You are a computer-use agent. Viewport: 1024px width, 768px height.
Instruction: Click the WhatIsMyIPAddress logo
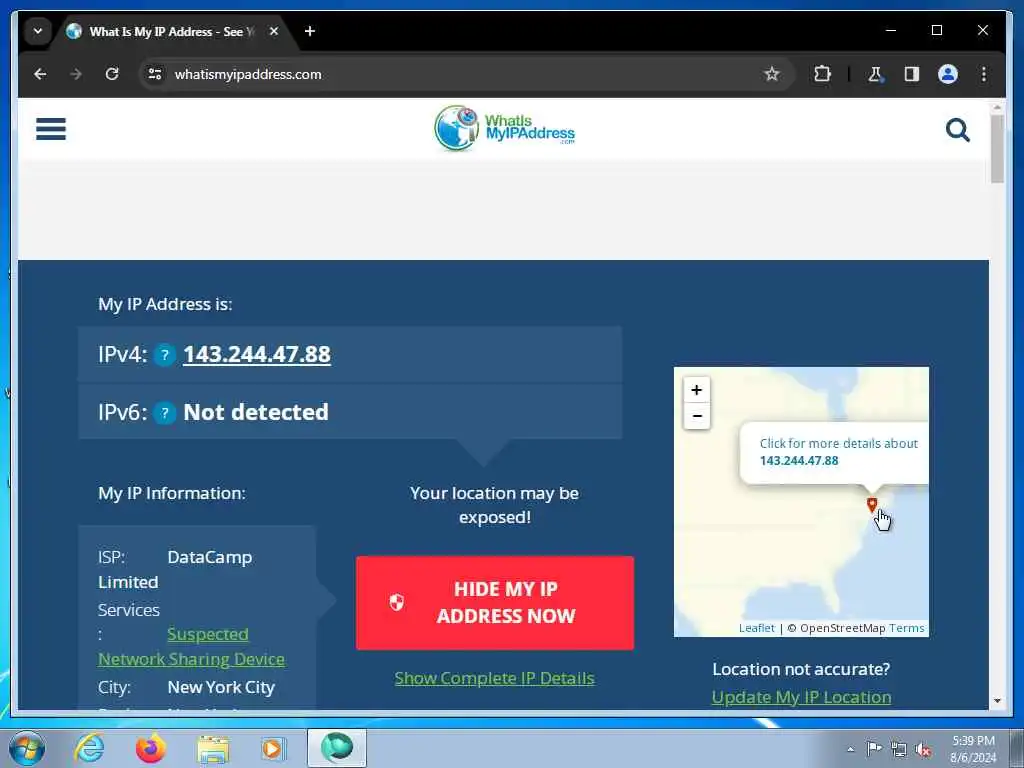pyautogui.click(x=504, y=128)
